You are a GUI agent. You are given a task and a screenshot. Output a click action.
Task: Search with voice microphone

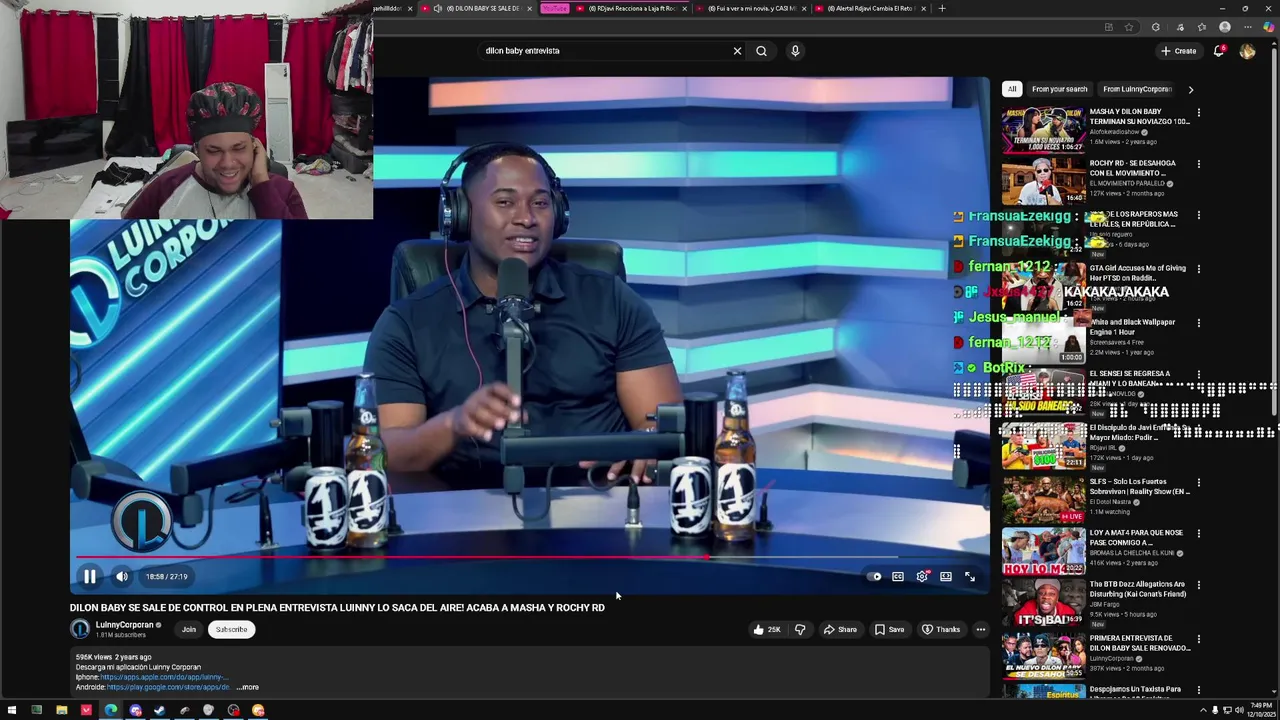(795, 51)
